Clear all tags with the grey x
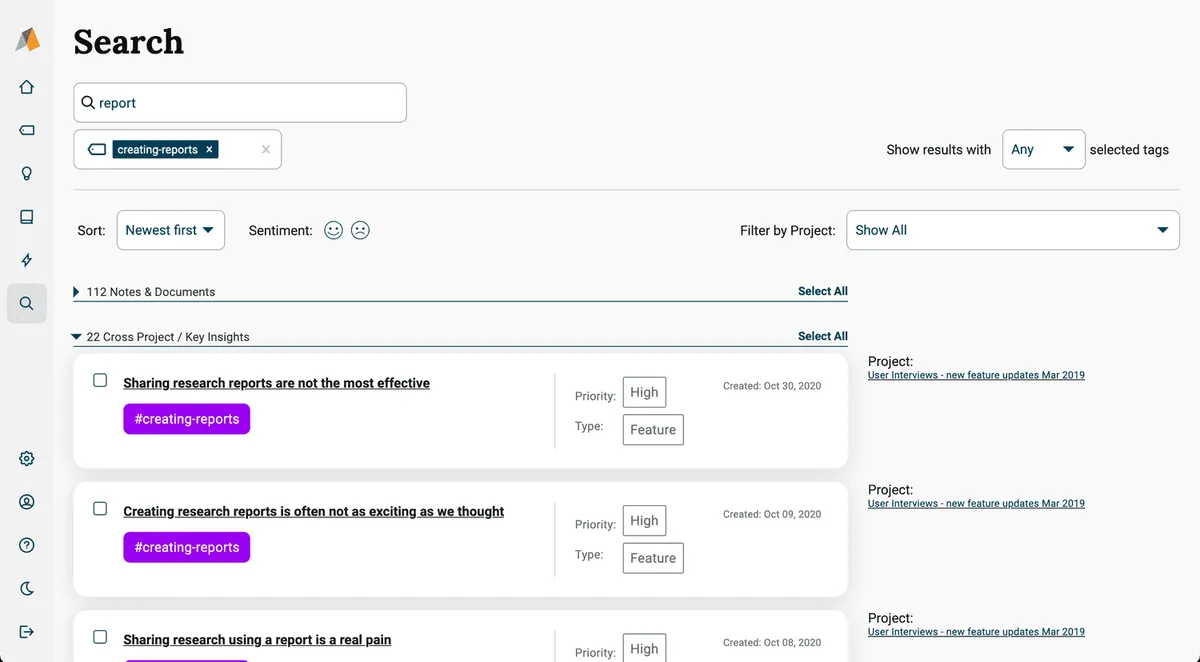Screen dimensions: 1200x662 (x=266, y=149)
